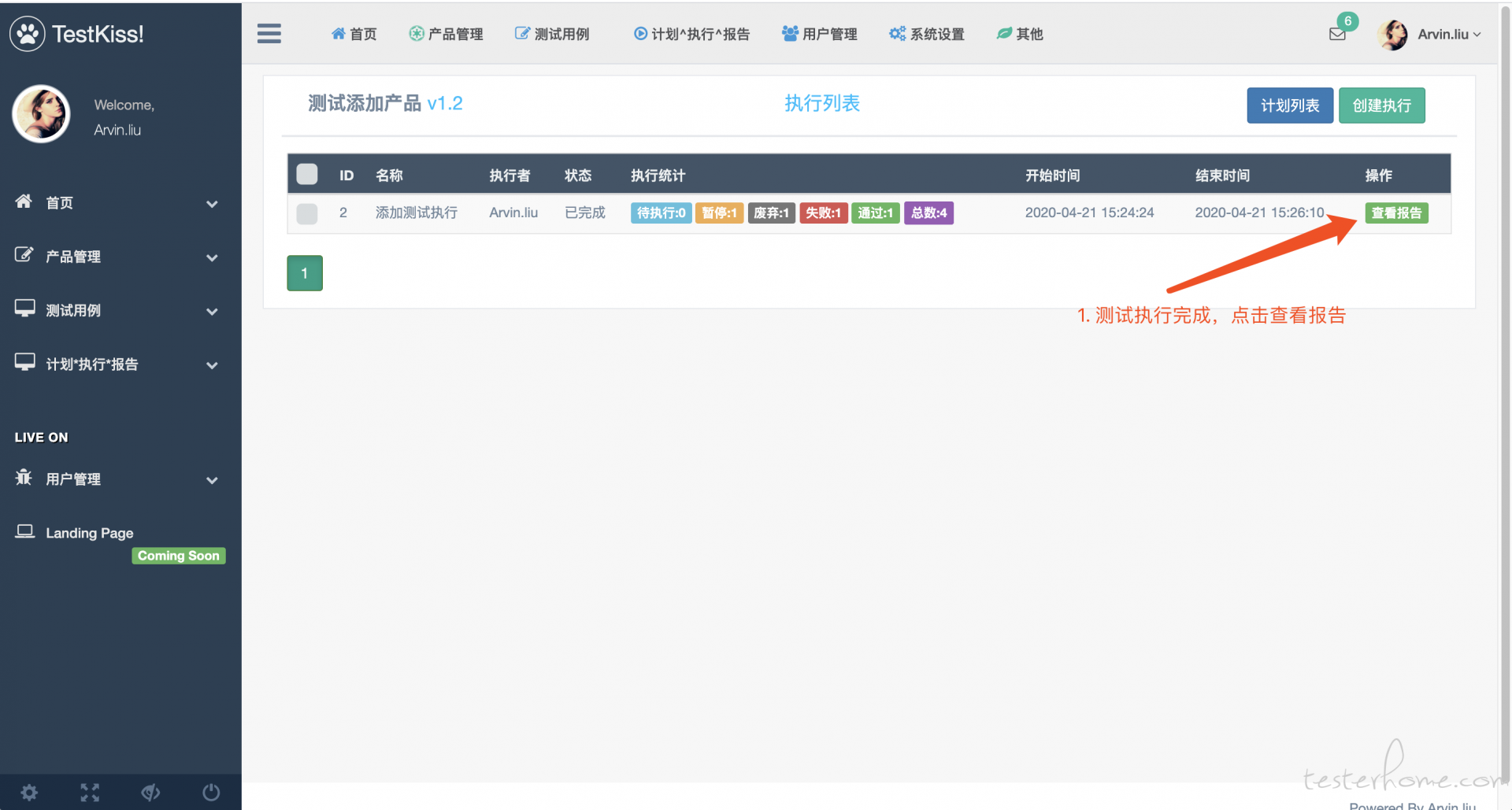Toggle the select-all checkbox in table header
This screenshot has height=810, width=1512.
[x=307, y=174]
